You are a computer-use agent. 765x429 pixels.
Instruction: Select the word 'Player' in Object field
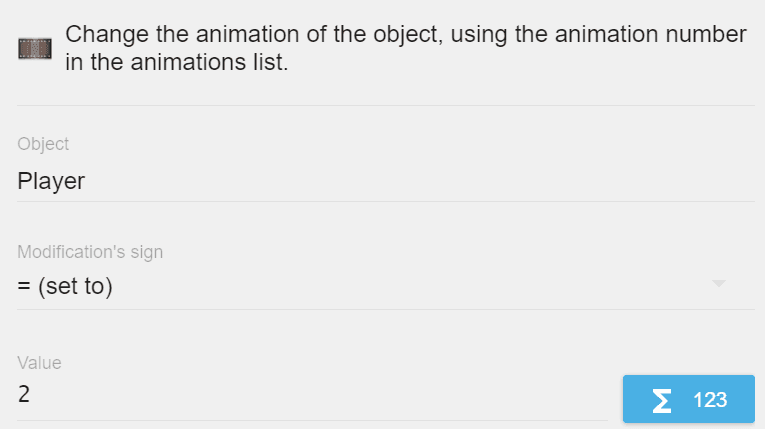(51, 181)
